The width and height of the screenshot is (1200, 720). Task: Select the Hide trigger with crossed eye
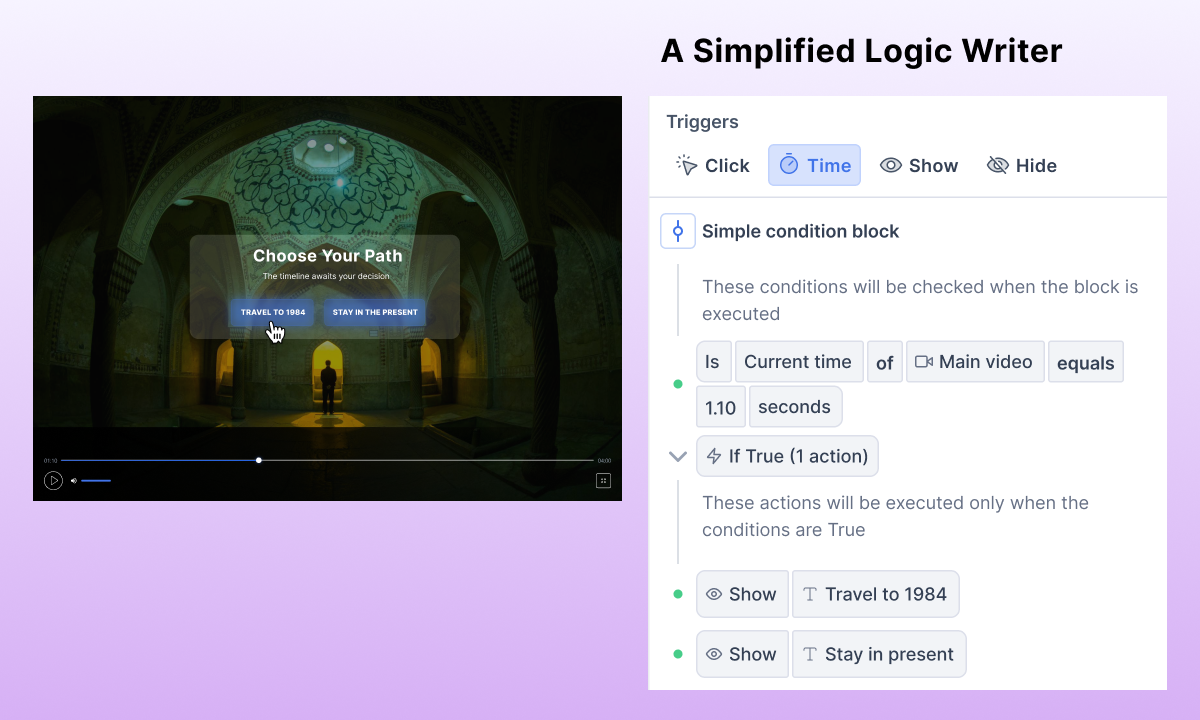1022,166
